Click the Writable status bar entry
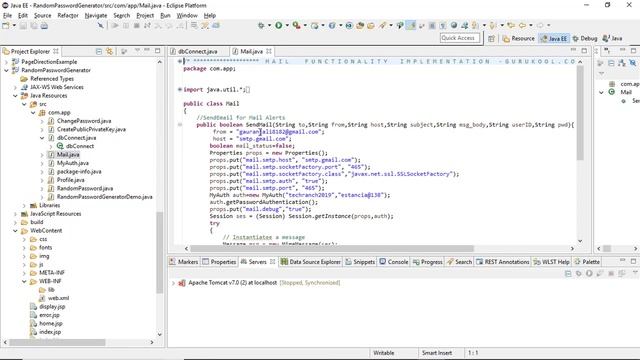 point(384,353)
